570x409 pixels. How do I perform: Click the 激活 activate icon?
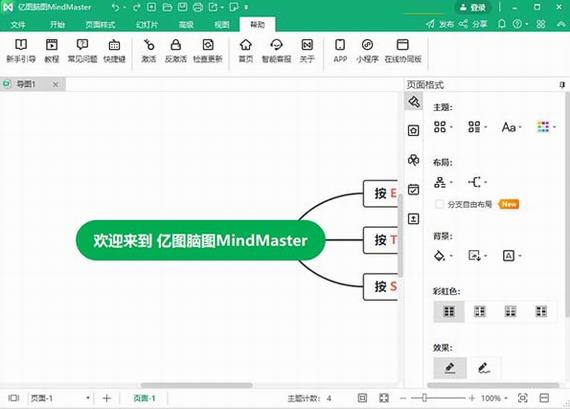[149, 51]
